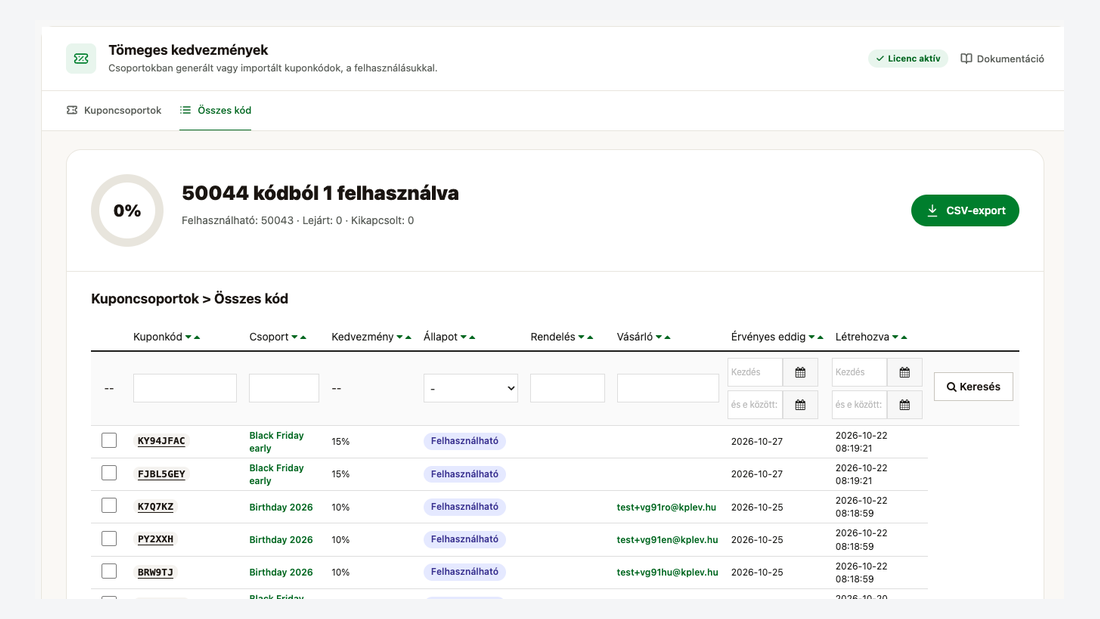Open calendar for Érvényes eddig start date
This screenshot has width=1100, height=619.
[800, 373]
